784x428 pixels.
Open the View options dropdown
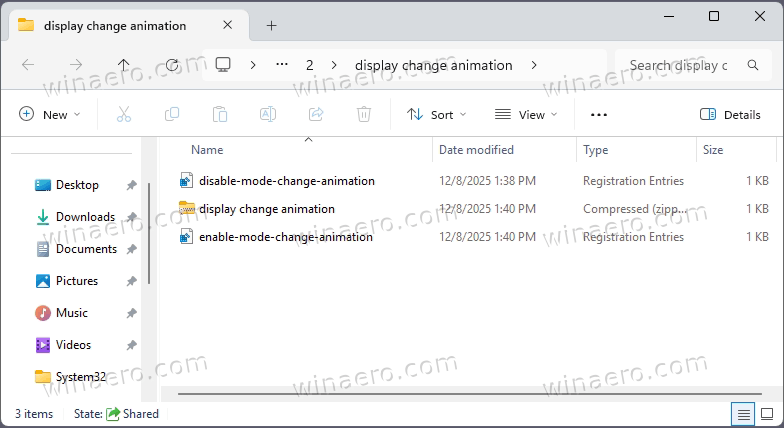[x=526, y=114]
